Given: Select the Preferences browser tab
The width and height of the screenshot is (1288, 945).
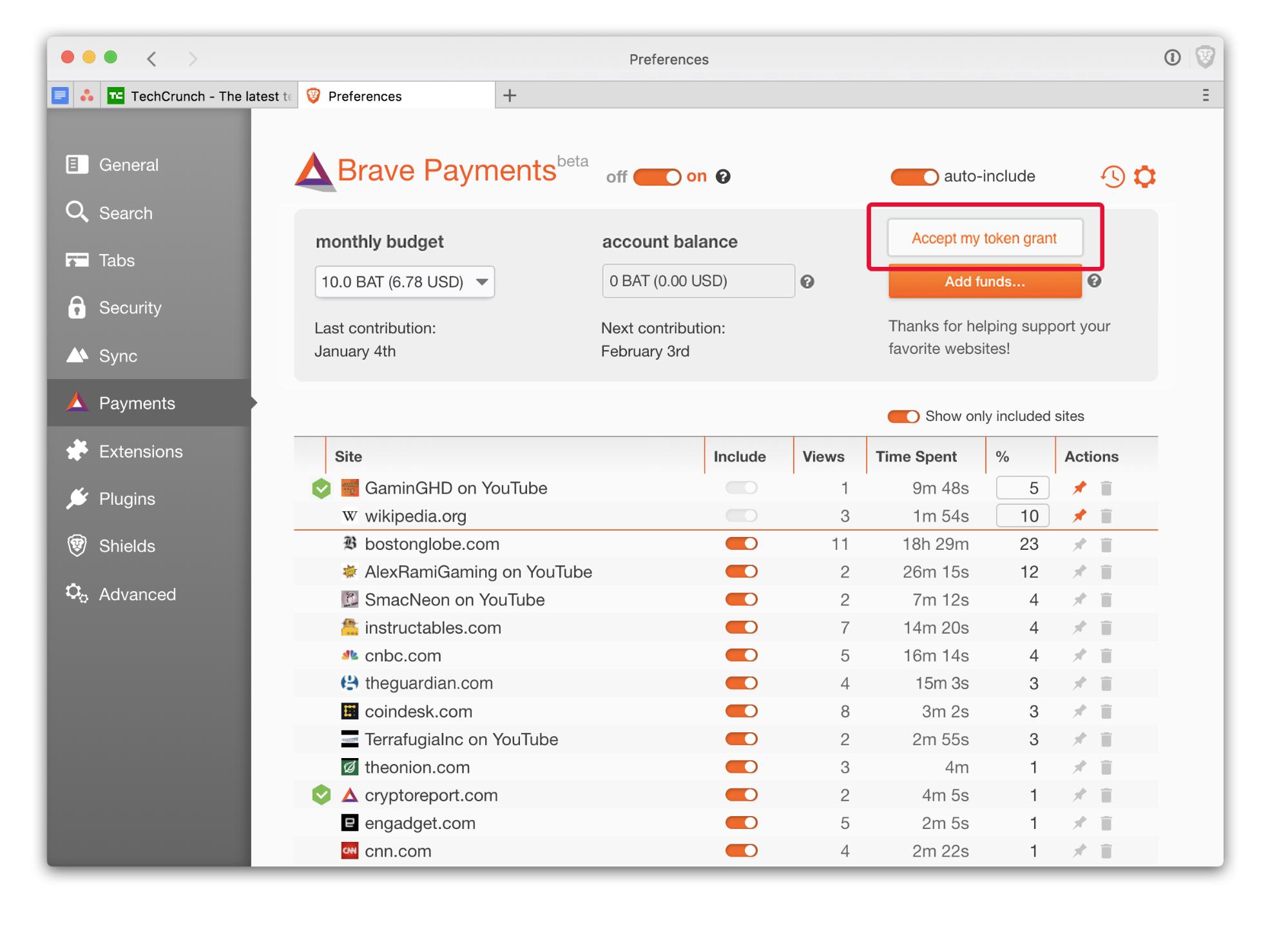Looking at the screenshot, I should (397, 95).
